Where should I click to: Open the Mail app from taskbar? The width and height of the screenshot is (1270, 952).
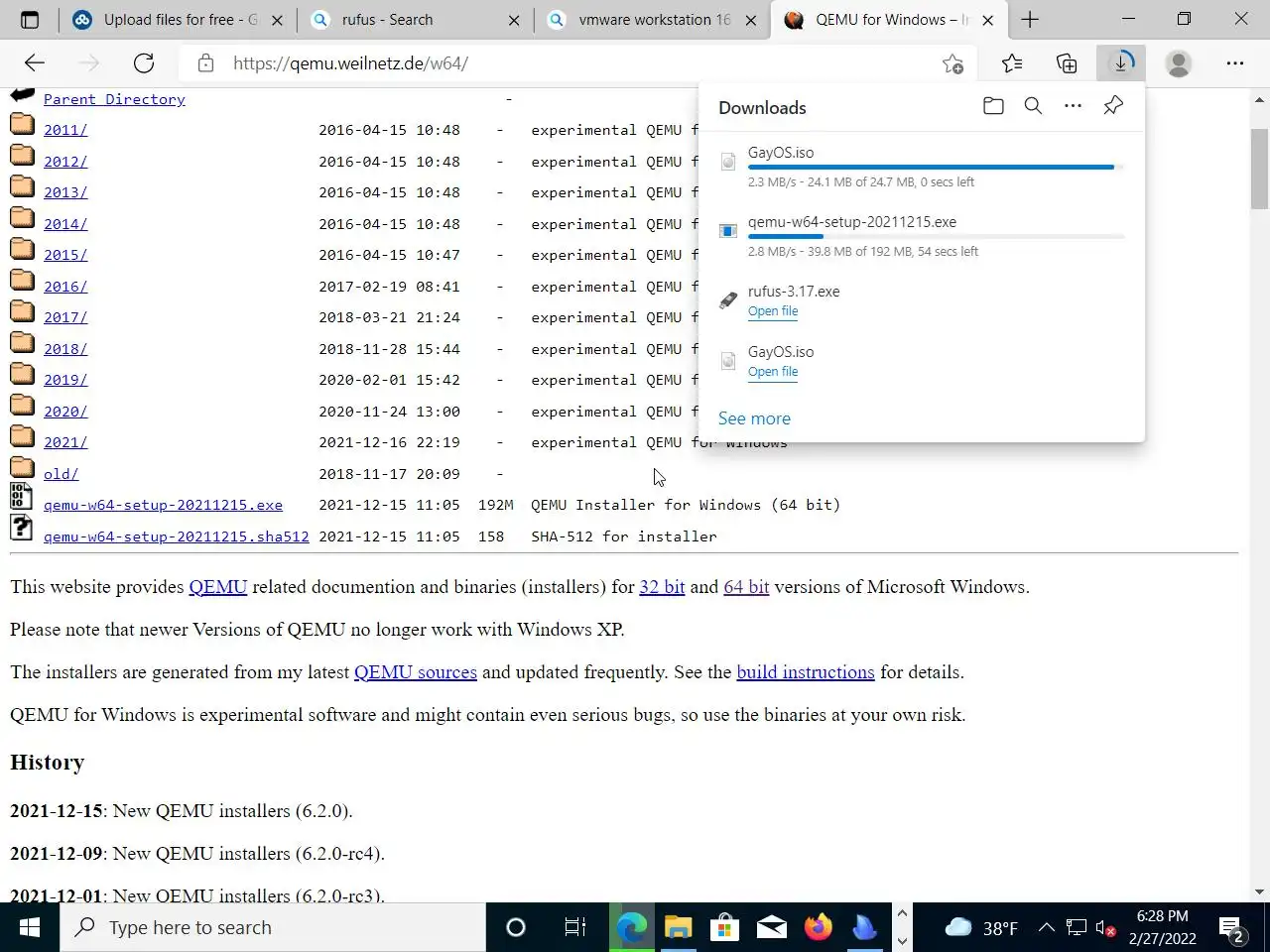click(x=771, y=927)
